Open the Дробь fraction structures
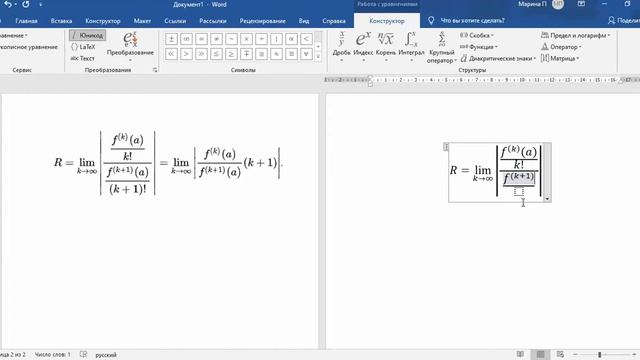The image size is (640, 360). coord(342,46)
